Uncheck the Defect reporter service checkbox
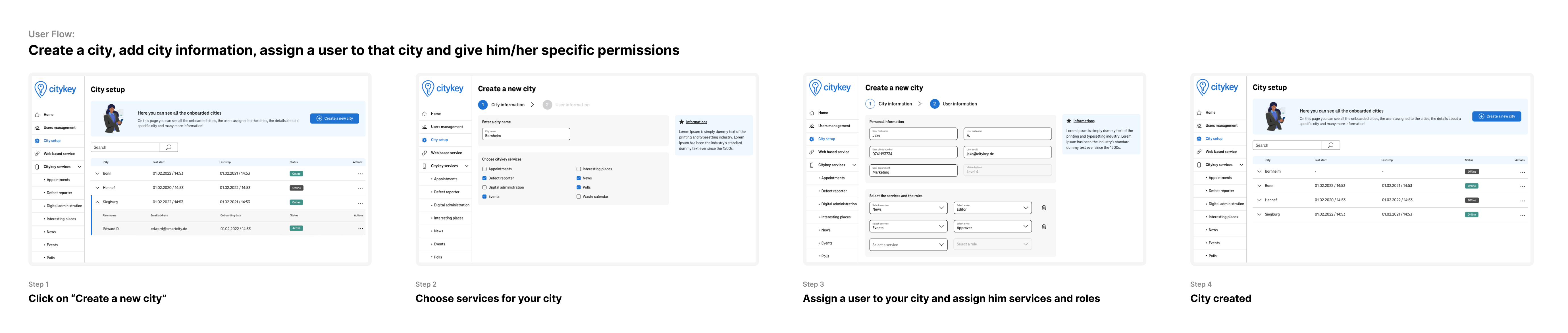Image resolution: width=1568 pixels, height=333 pixels. 484,178
